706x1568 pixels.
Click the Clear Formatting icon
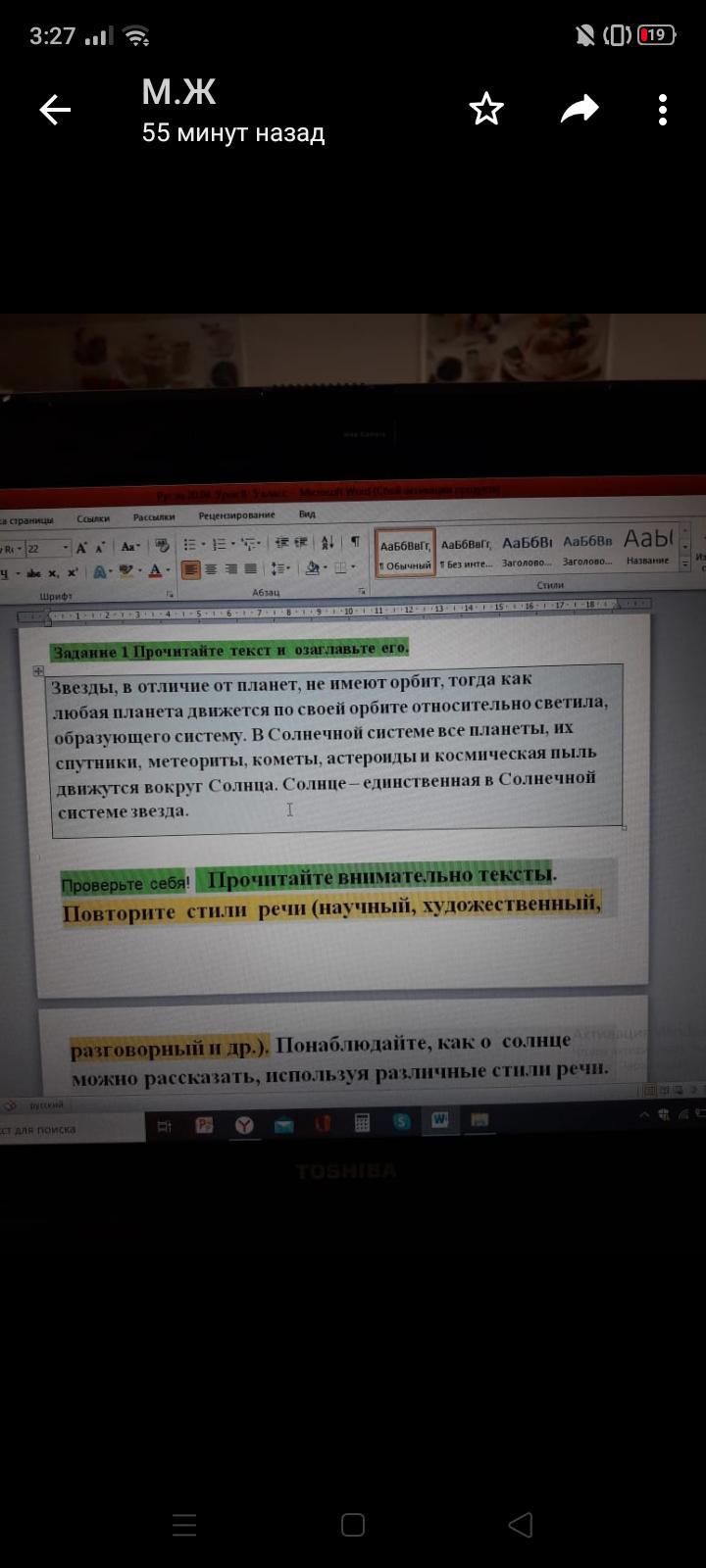pos(162,546)
